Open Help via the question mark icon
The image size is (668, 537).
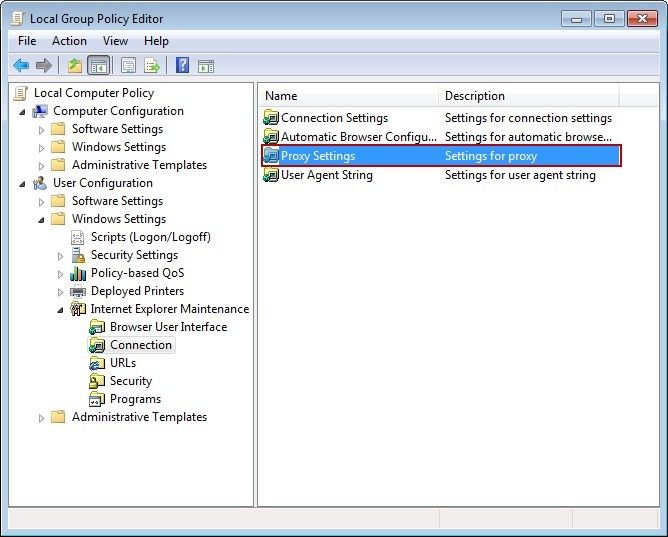click(182, 65)
